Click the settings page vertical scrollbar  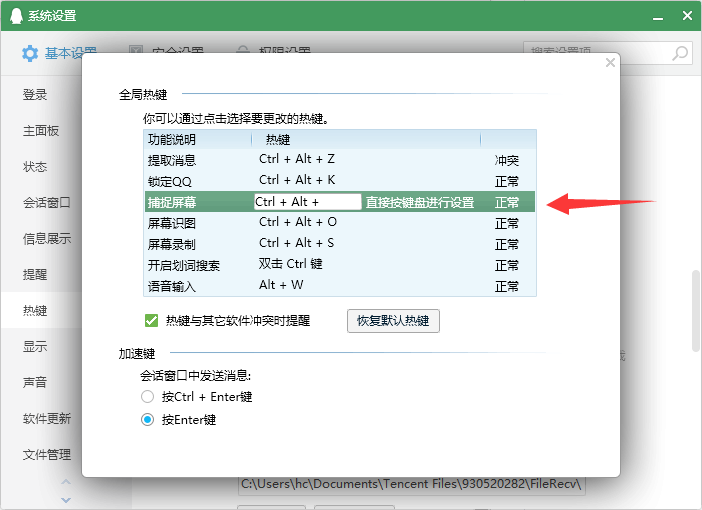click(x=696, y=311)
